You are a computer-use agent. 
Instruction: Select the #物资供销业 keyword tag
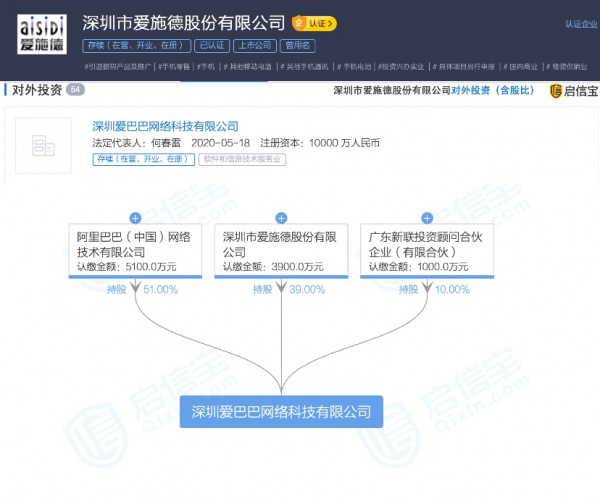point(567,67)
